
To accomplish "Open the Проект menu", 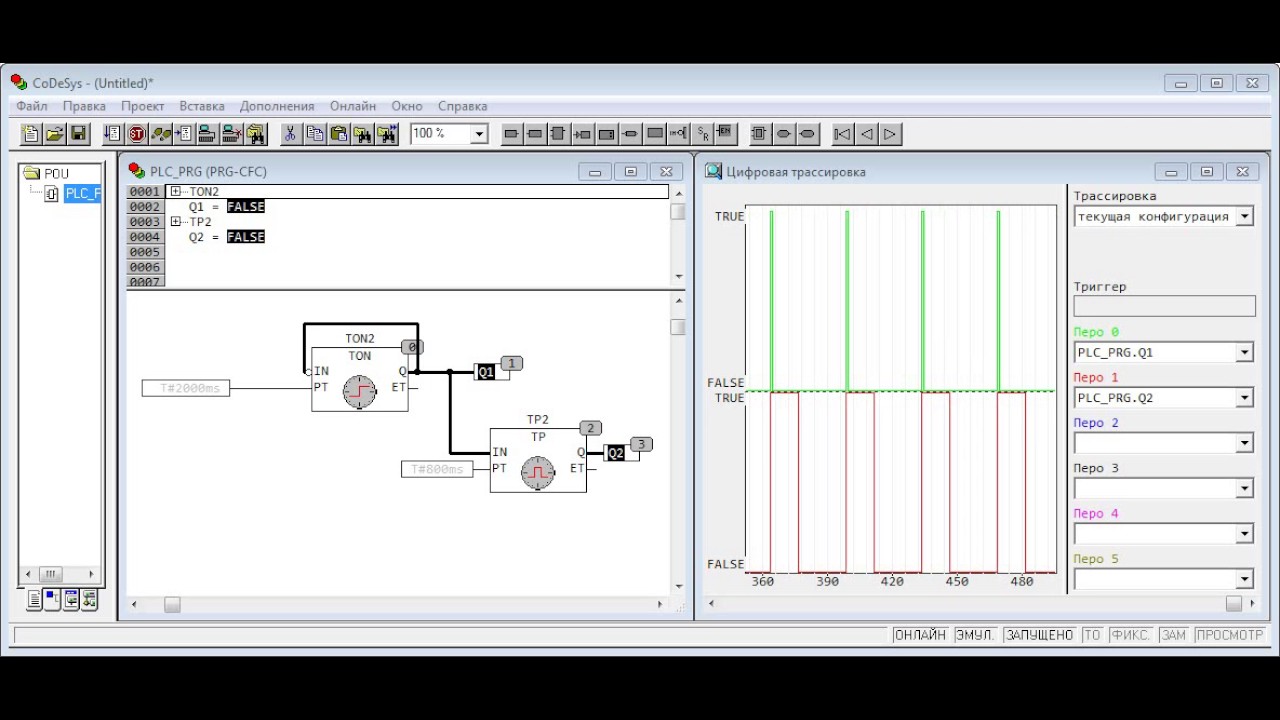I will pos(143,106).
